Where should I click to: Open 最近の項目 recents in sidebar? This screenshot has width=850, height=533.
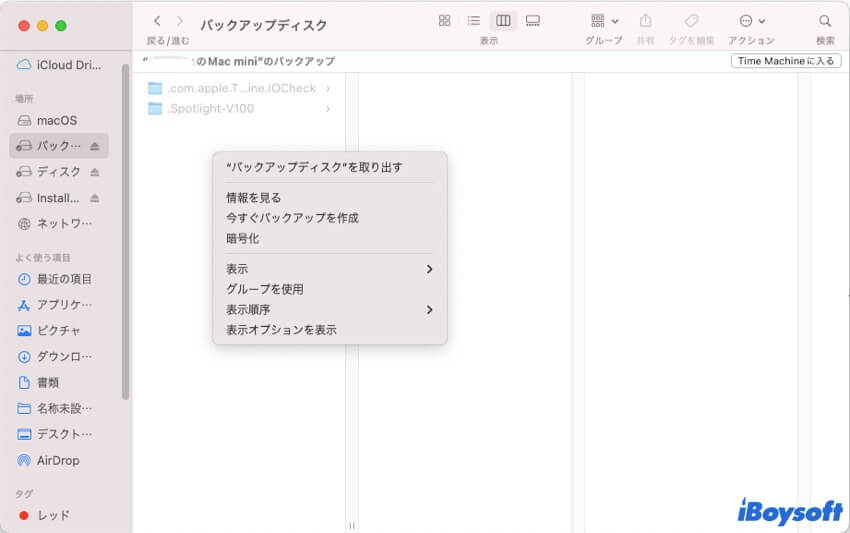54,279
